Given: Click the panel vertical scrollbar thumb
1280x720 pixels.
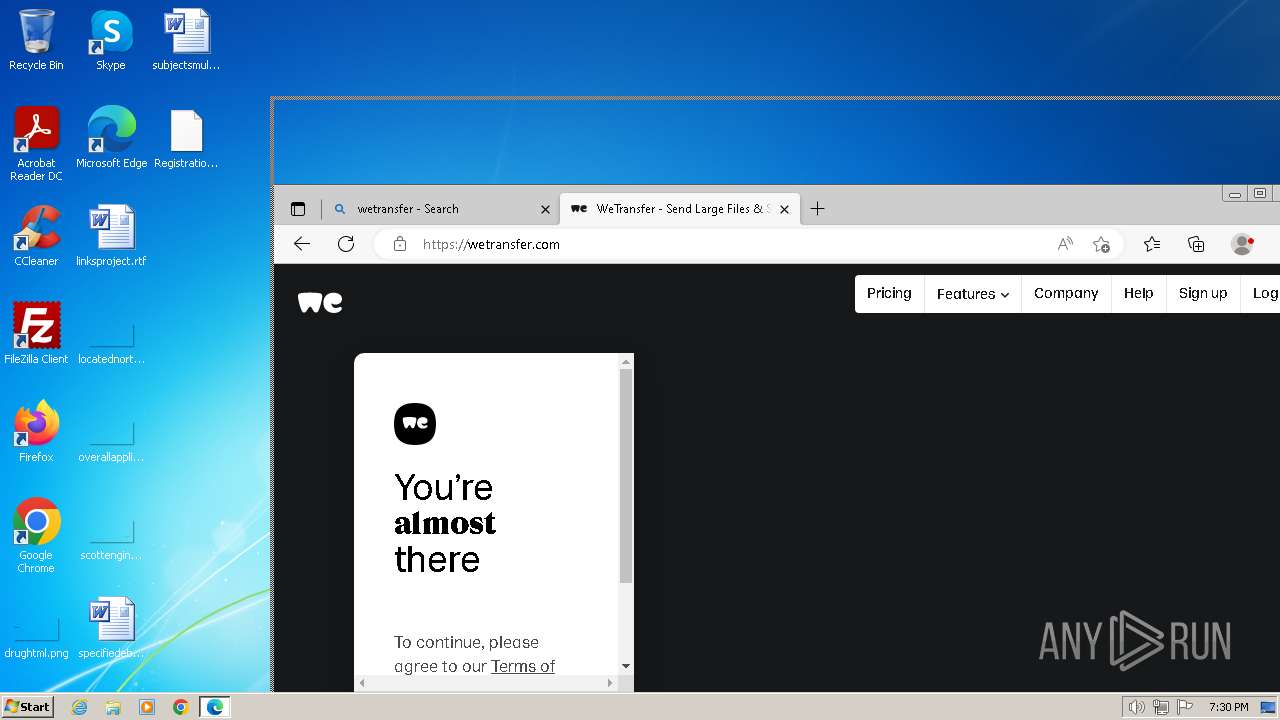Looking at the screenshot, I should [626, 476].
